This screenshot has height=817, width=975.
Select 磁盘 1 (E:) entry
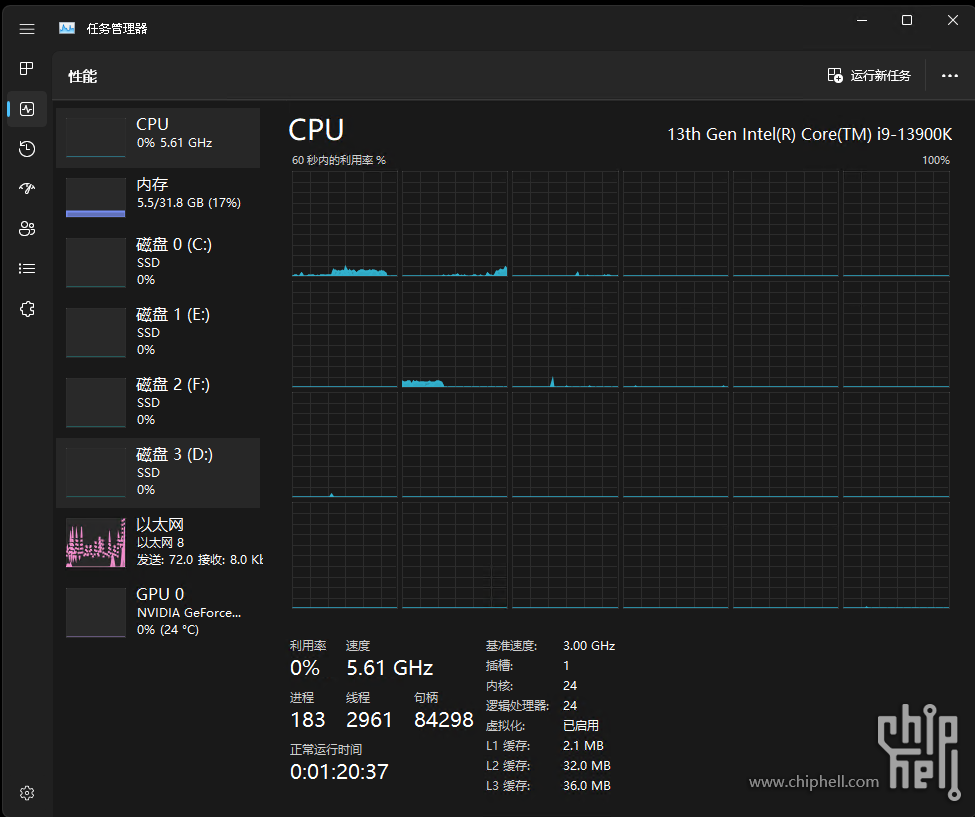click(158, 332)
